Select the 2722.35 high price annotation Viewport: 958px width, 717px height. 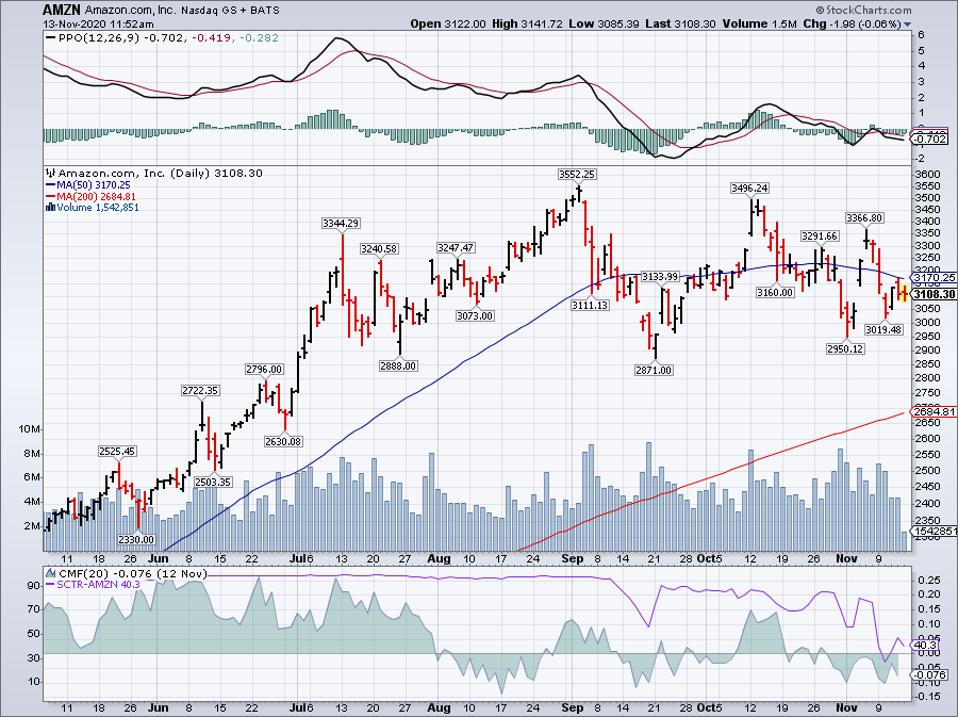click(200, 390)
